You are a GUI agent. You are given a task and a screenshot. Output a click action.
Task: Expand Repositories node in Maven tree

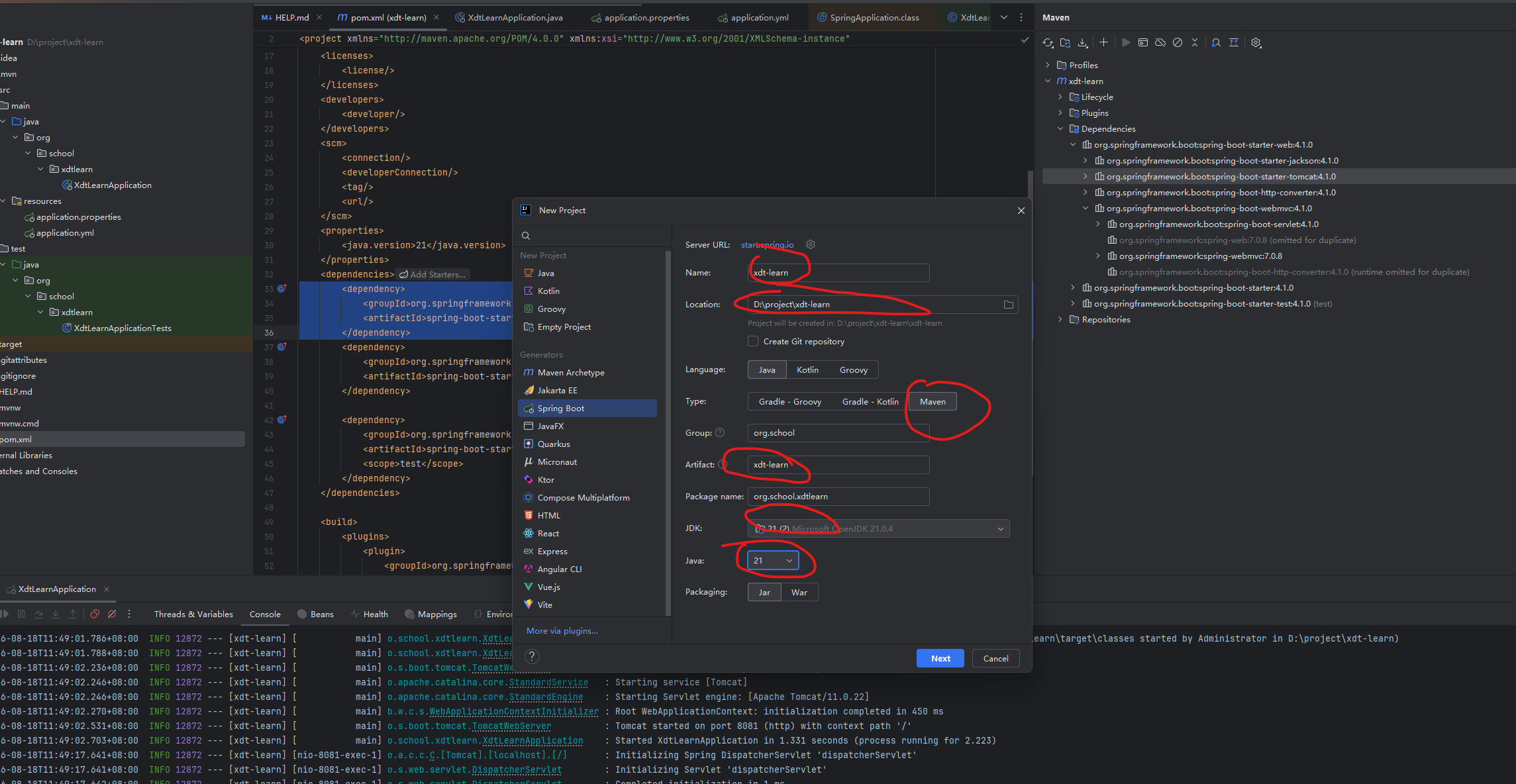1060,319
